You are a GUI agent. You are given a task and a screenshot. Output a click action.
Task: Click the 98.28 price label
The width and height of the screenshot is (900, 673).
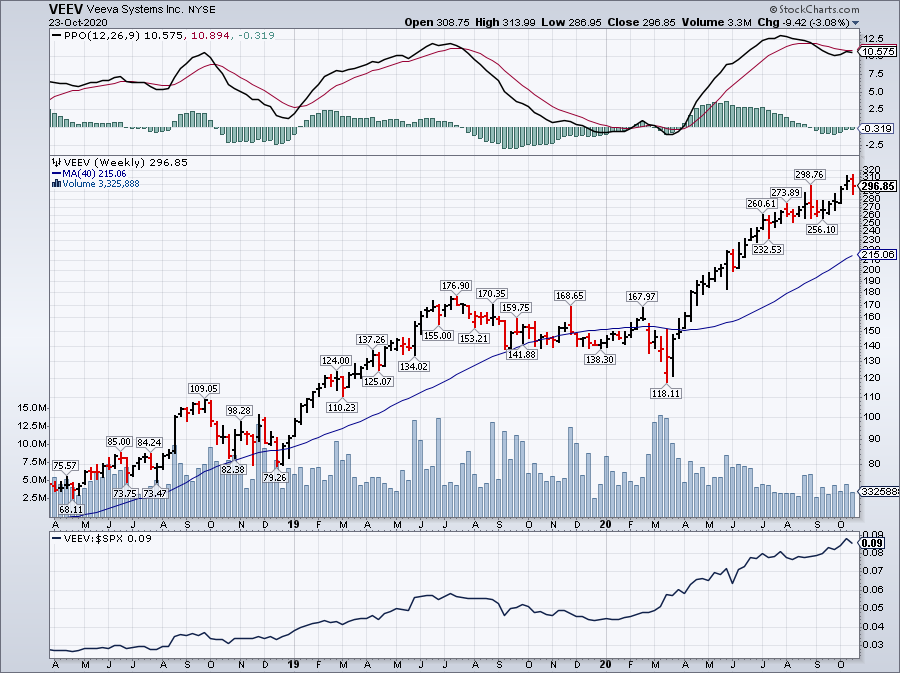[239, 411]
